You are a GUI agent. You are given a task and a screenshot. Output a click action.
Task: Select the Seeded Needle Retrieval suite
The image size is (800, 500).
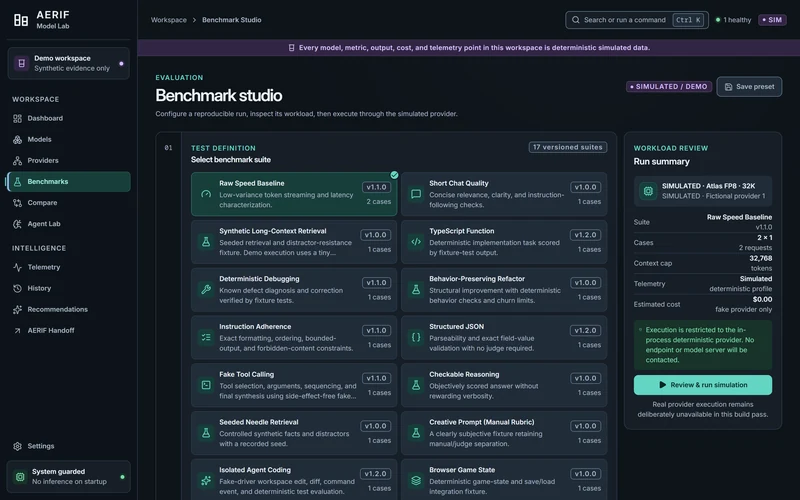294,433
